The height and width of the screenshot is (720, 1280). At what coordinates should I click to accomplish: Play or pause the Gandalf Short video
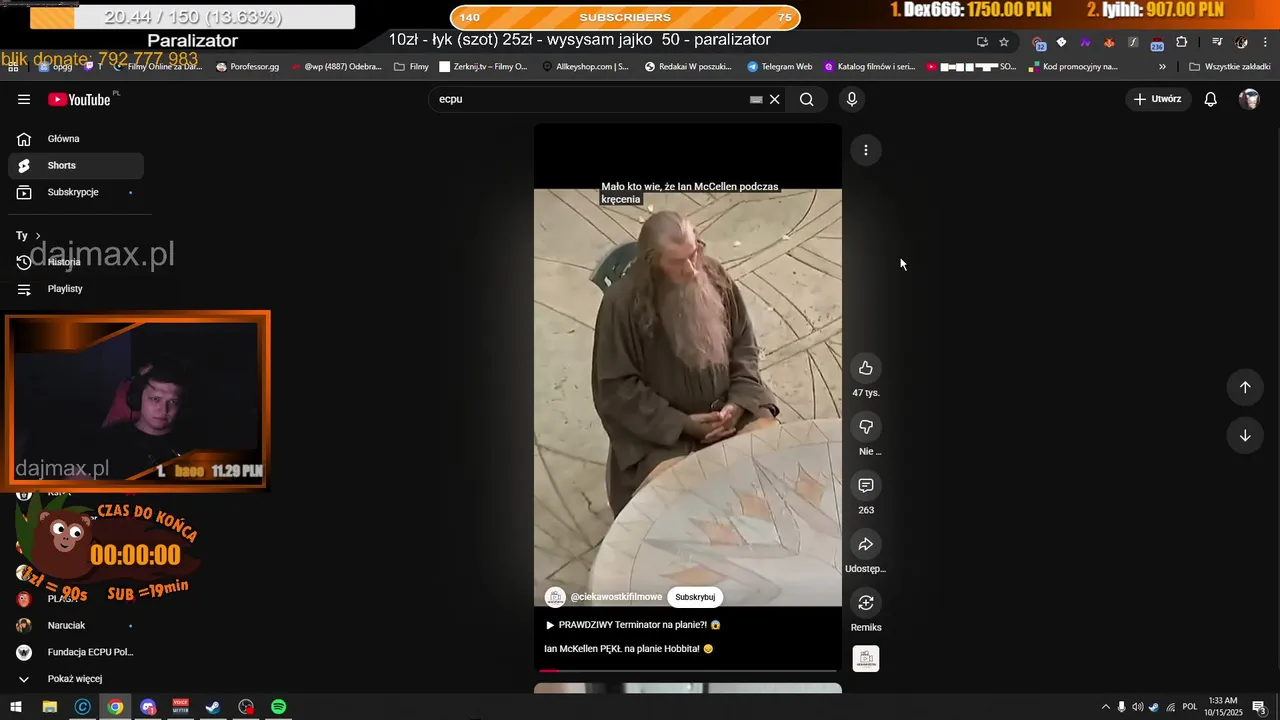(x=688, y=397)
